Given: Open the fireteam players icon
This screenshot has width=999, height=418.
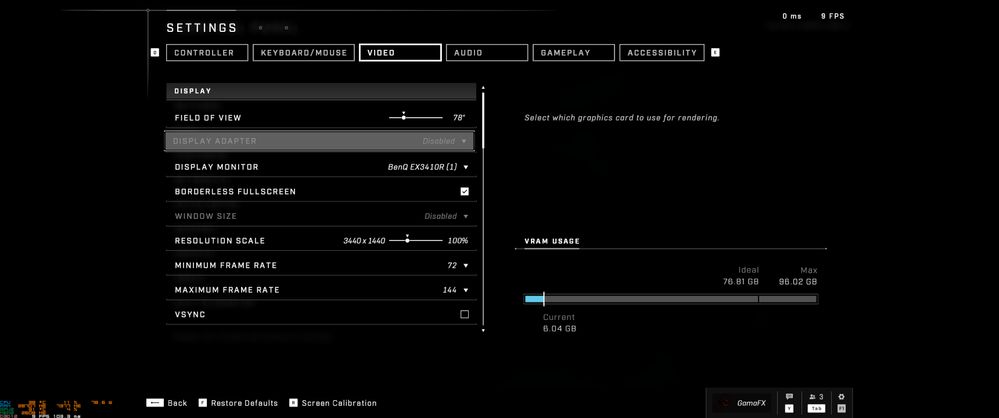Looking at the screenshot, I should (814, 397).
